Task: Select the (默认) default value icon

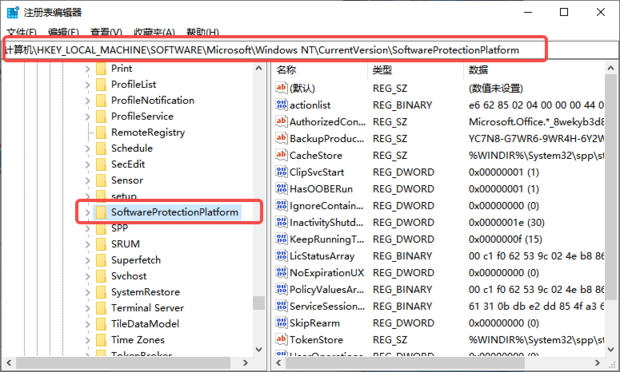Action: point(281,88)
